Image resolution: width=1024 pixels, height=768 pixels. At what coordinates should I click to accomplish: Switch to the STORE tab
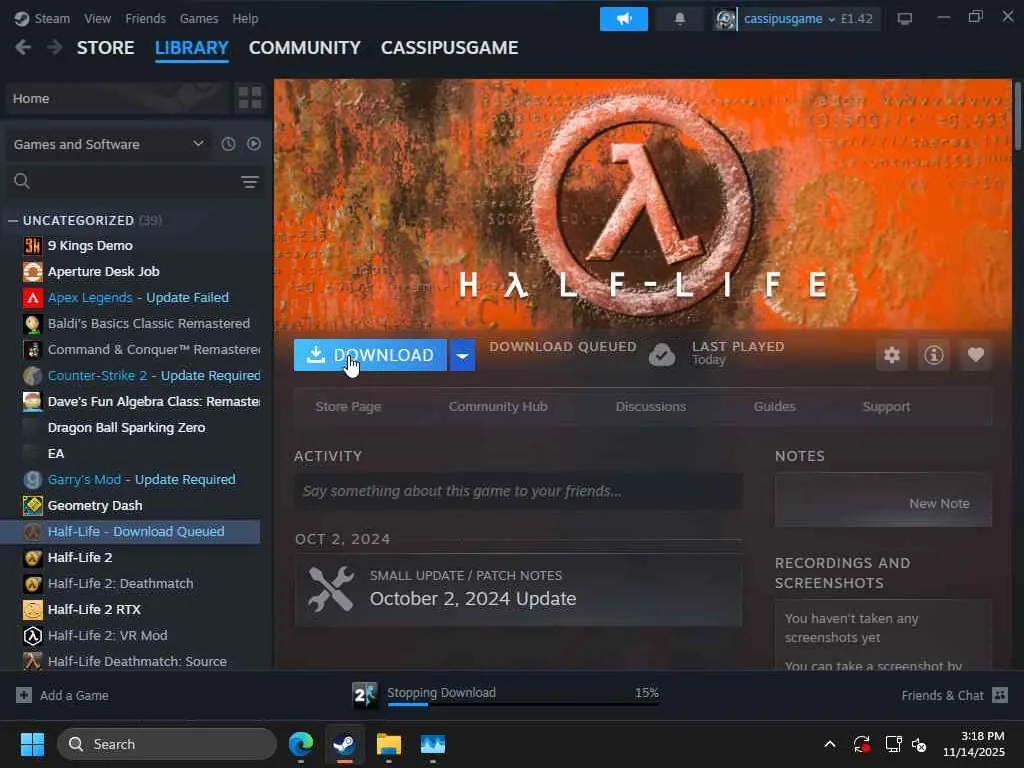105,48
